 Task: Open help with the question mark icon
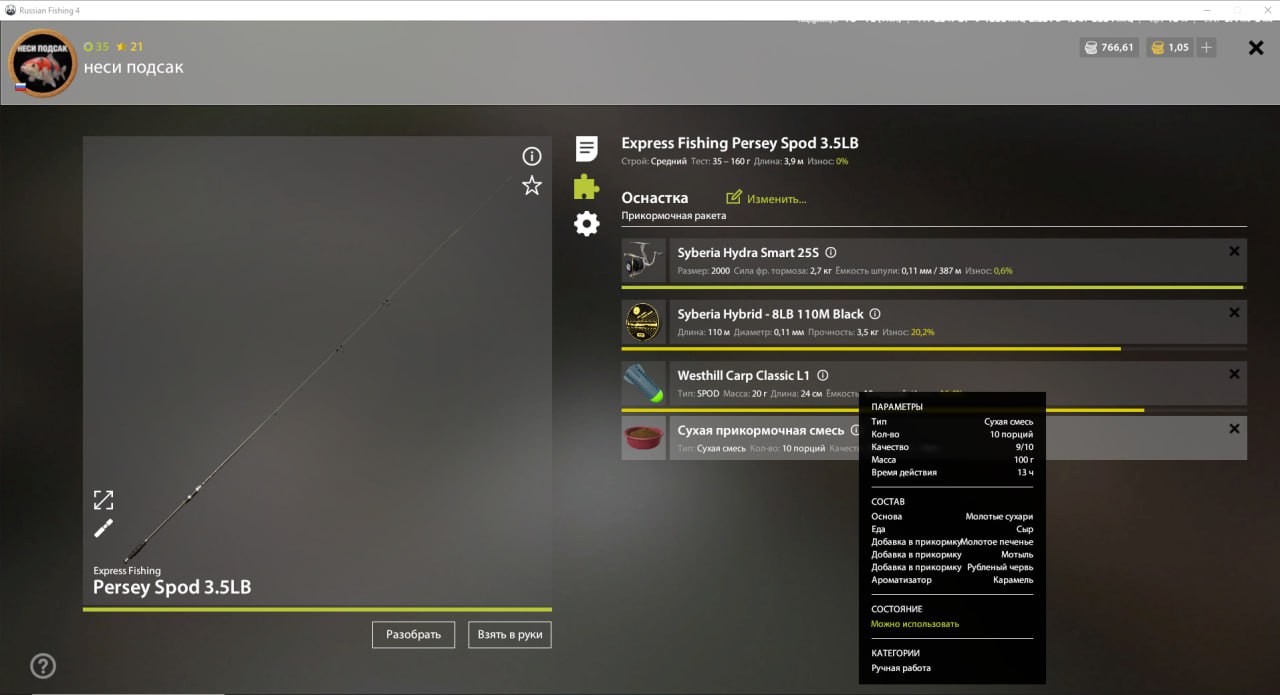(x=43, y=666)
